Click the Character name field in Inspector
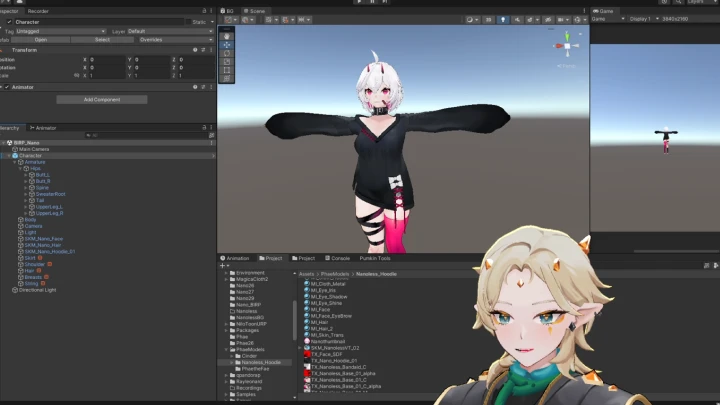Image resolution: width=720 pixels, height=405 pixels. (x=99, y=22)
